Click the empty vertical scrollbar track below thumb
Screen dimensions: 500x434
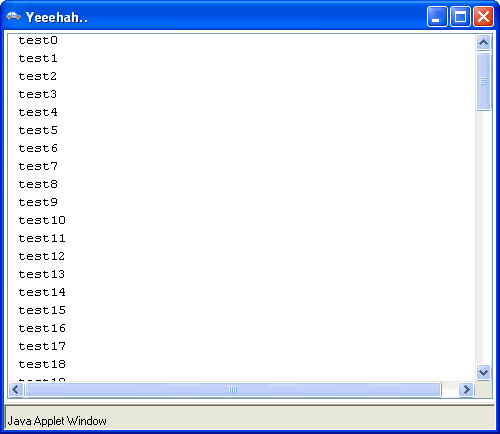[x=483, y=237]
